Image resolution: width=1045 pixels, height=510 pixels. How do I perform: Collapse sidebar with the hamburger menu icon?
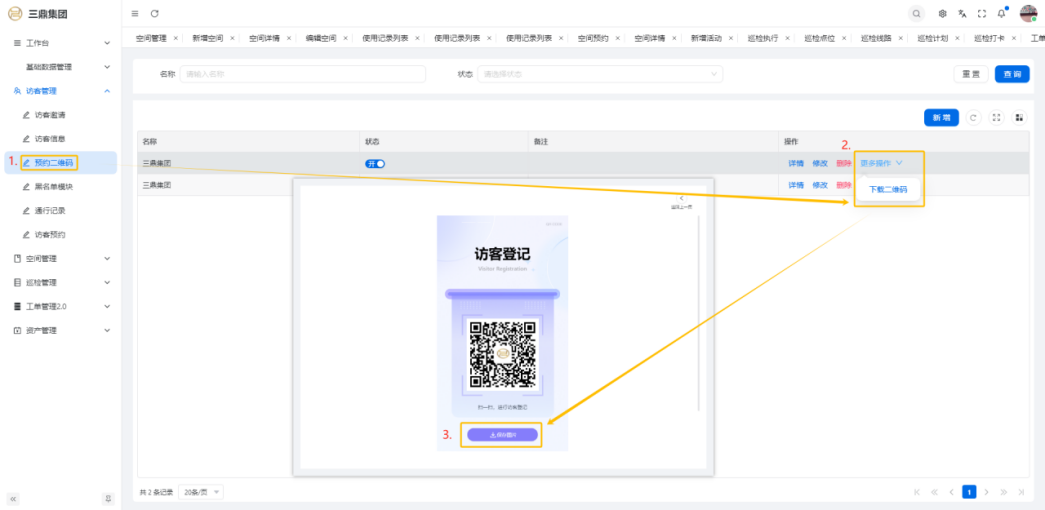[135, 13]
